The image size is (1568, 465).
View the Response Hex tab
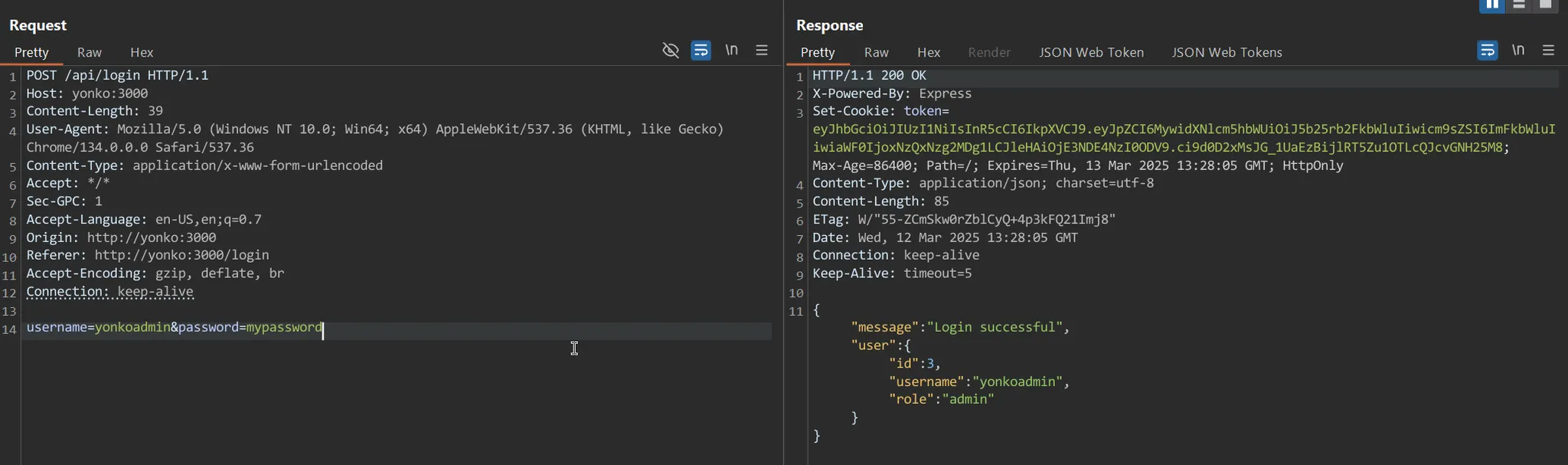(x=929, y=52)
